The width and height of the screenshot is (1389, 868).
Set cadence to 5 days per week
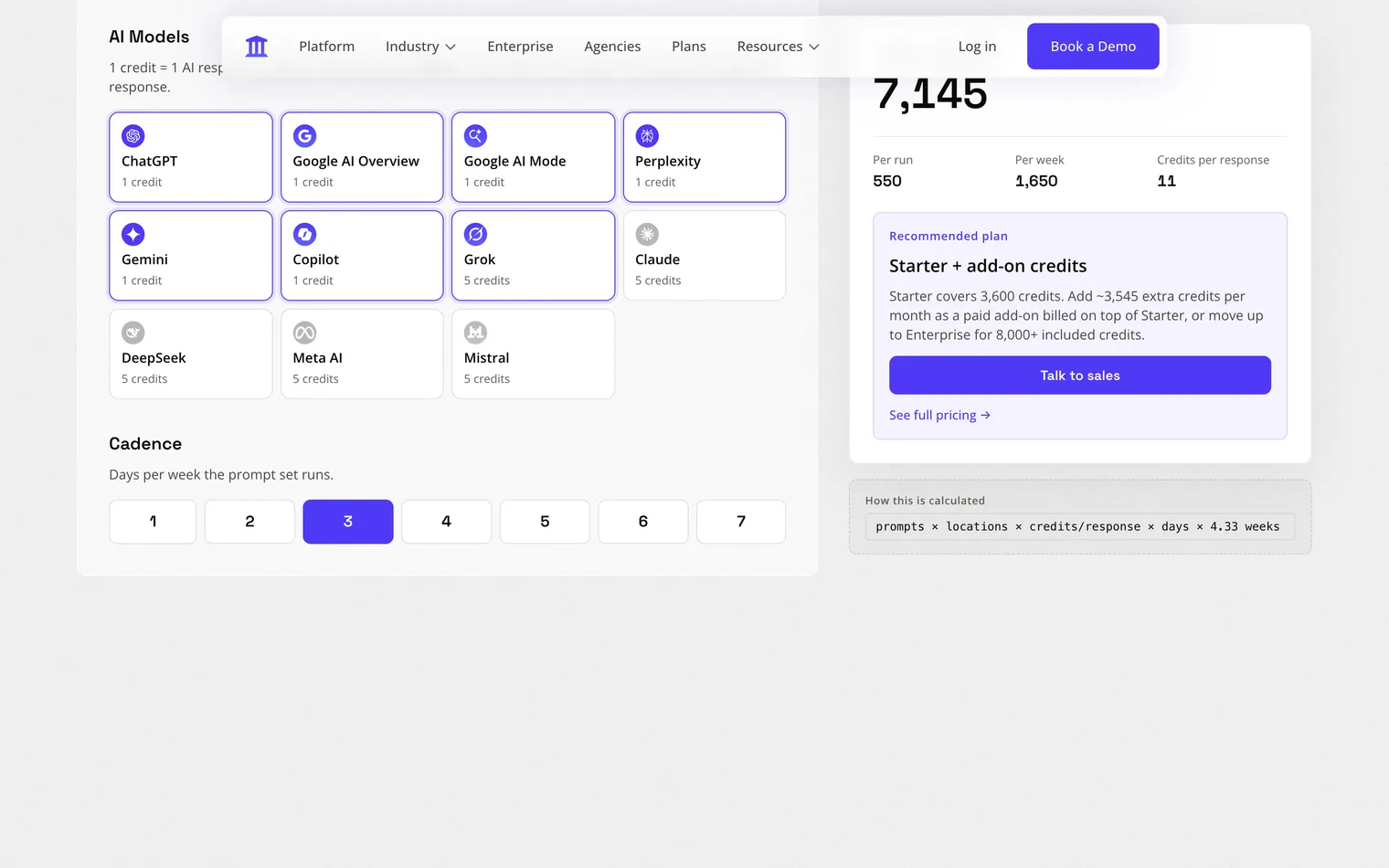click(x=545, y=522)
